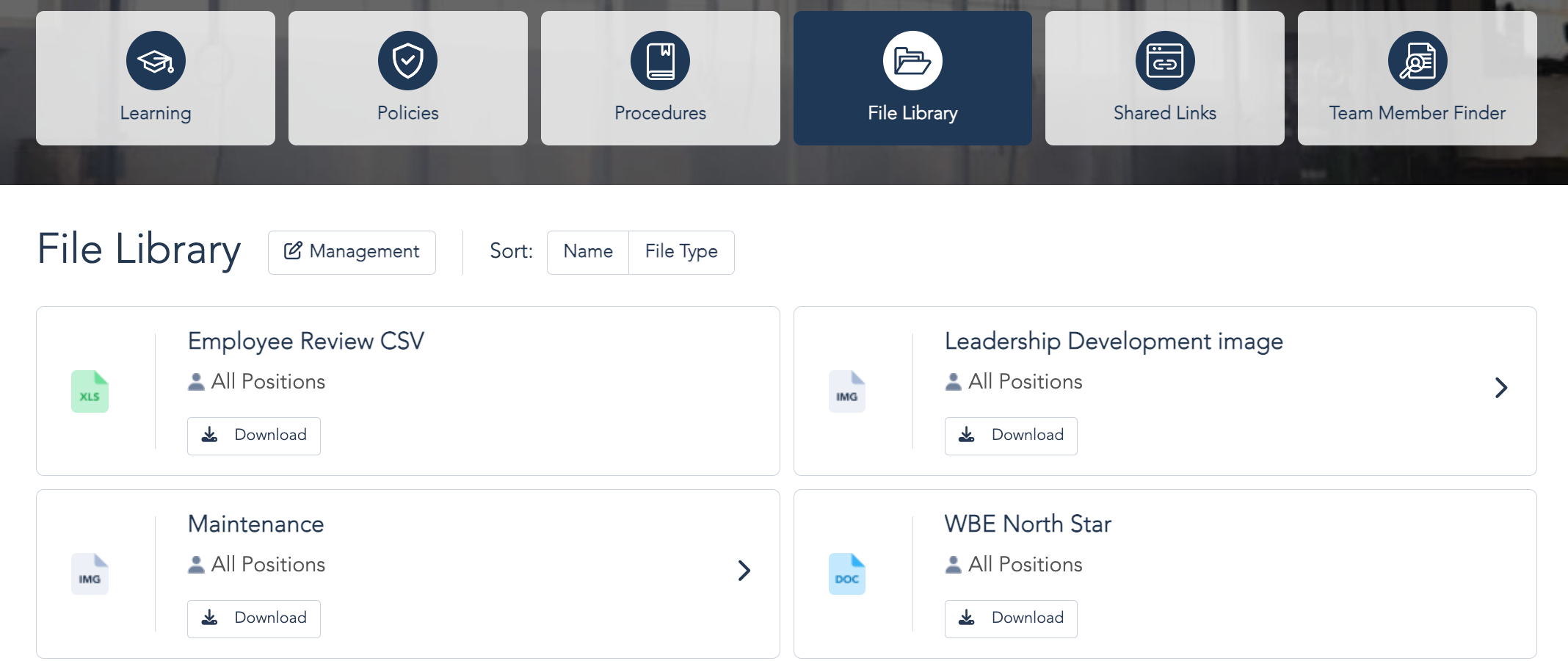Open the Maintenance file title
The width and height of the screenshot is (1568, 661).
point(255,524)
